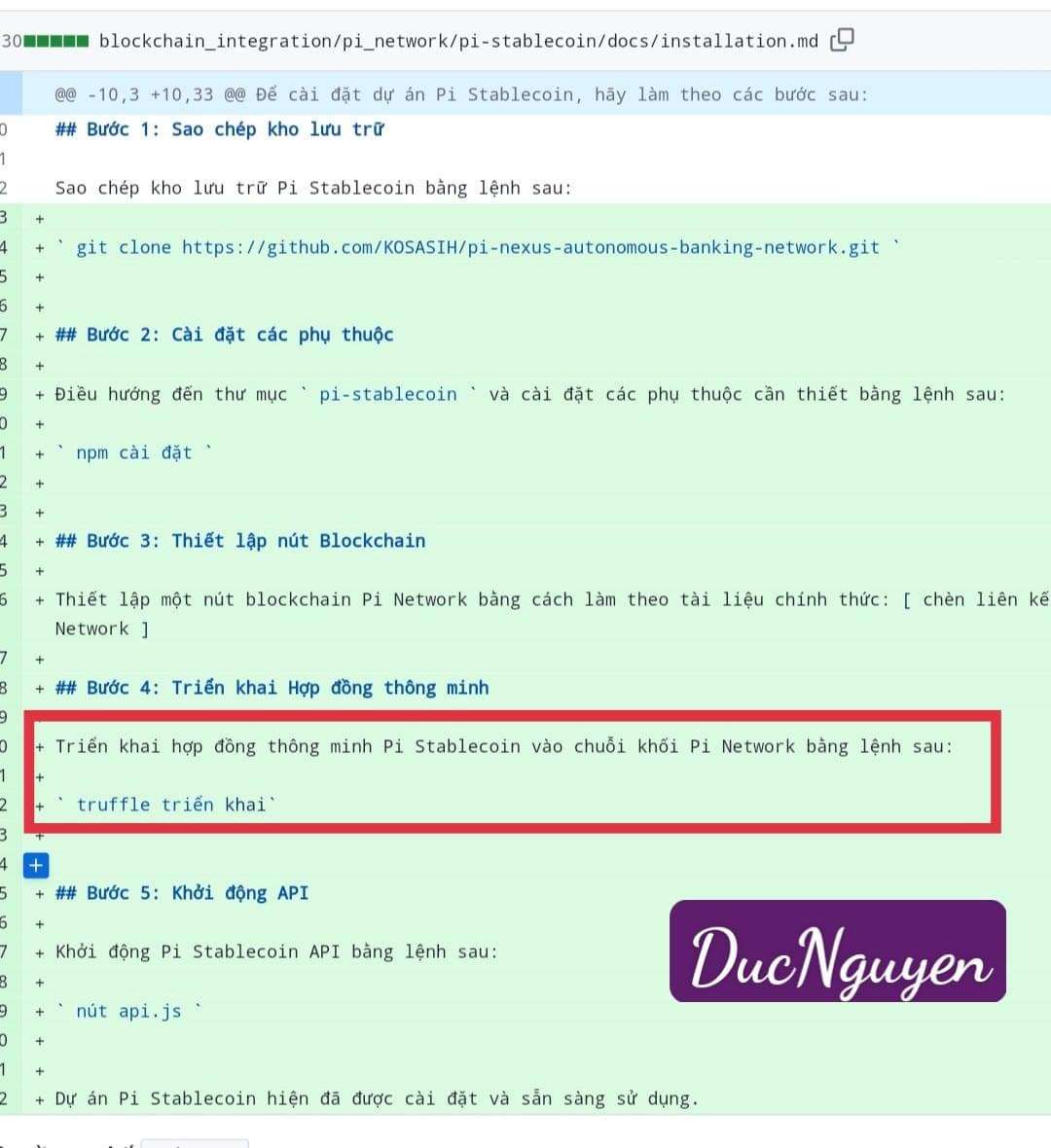Click the 'Bước 3: Thiết lập nút Blockchain' heading
This screenshot has height=1148, width=1051.
point(240,541)
